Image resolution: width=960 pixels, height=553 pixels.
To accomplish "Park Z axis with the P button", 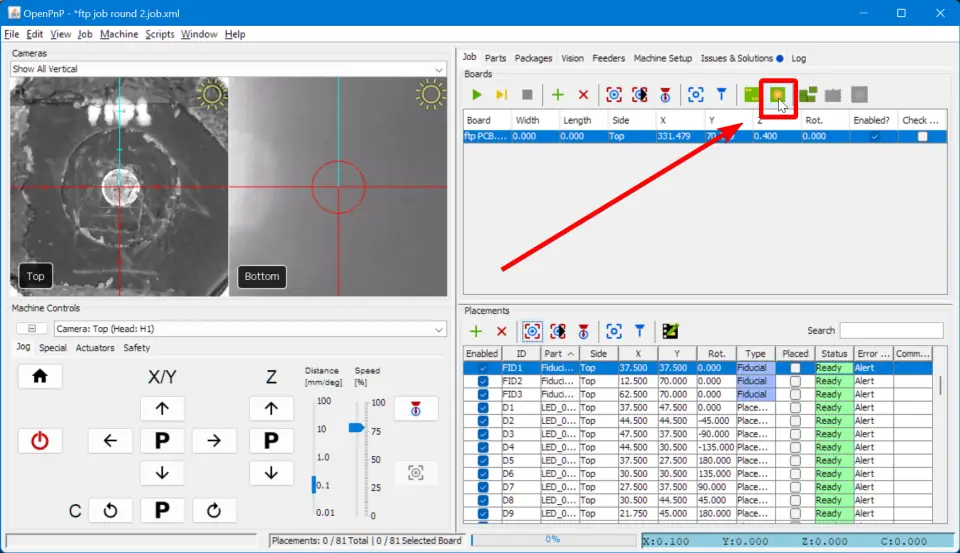I will click(x=270, y=440).
